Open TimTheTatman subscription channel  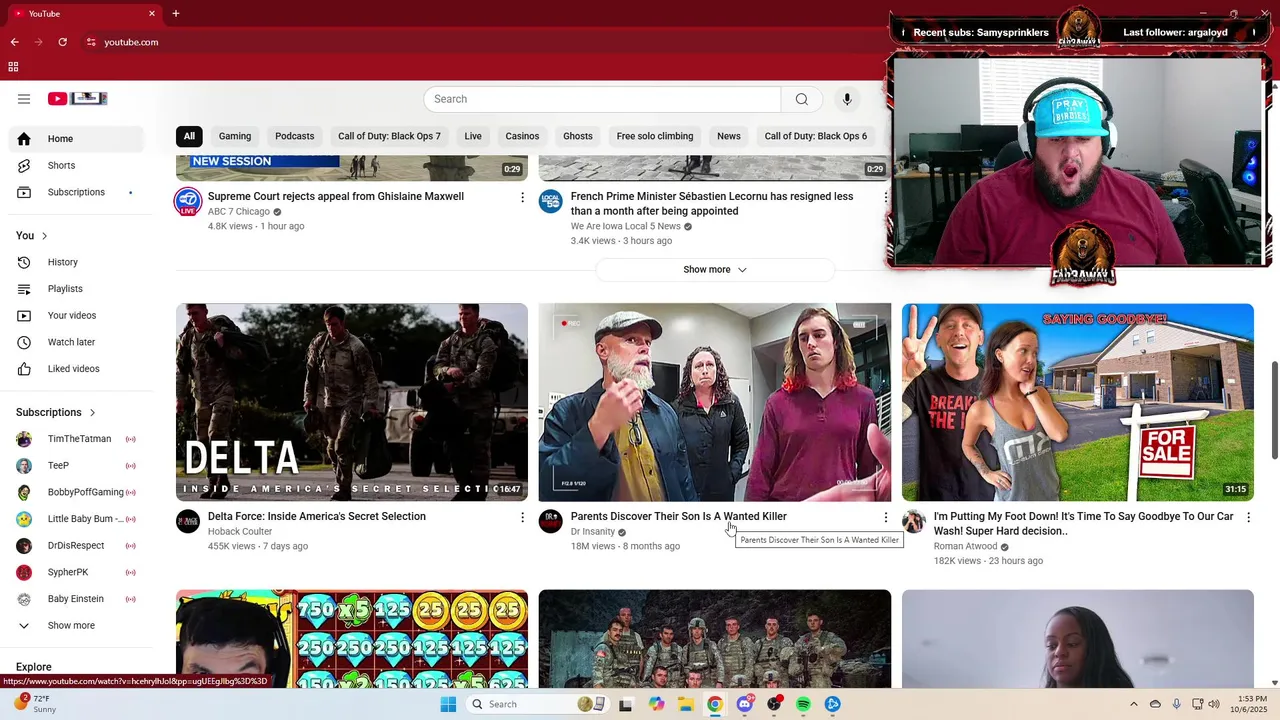click(76, 439)
